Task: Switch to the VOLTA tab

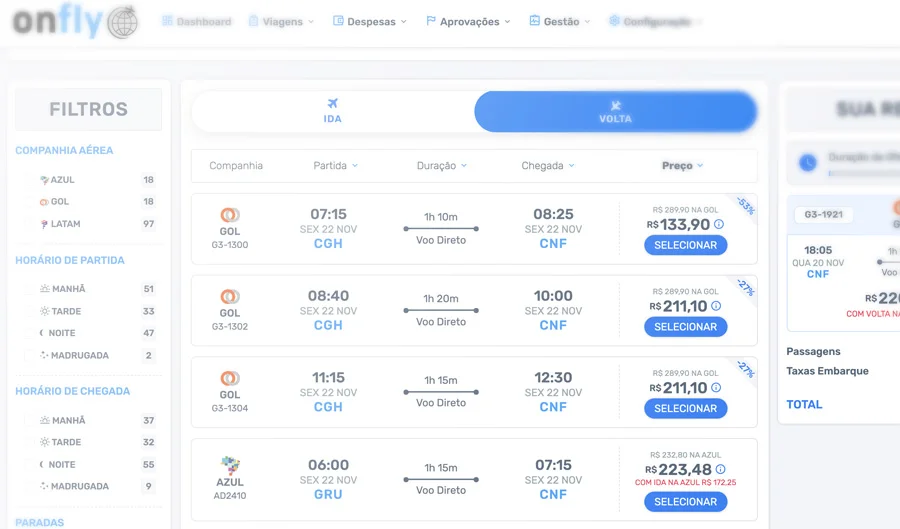Action: pos(615,111)
